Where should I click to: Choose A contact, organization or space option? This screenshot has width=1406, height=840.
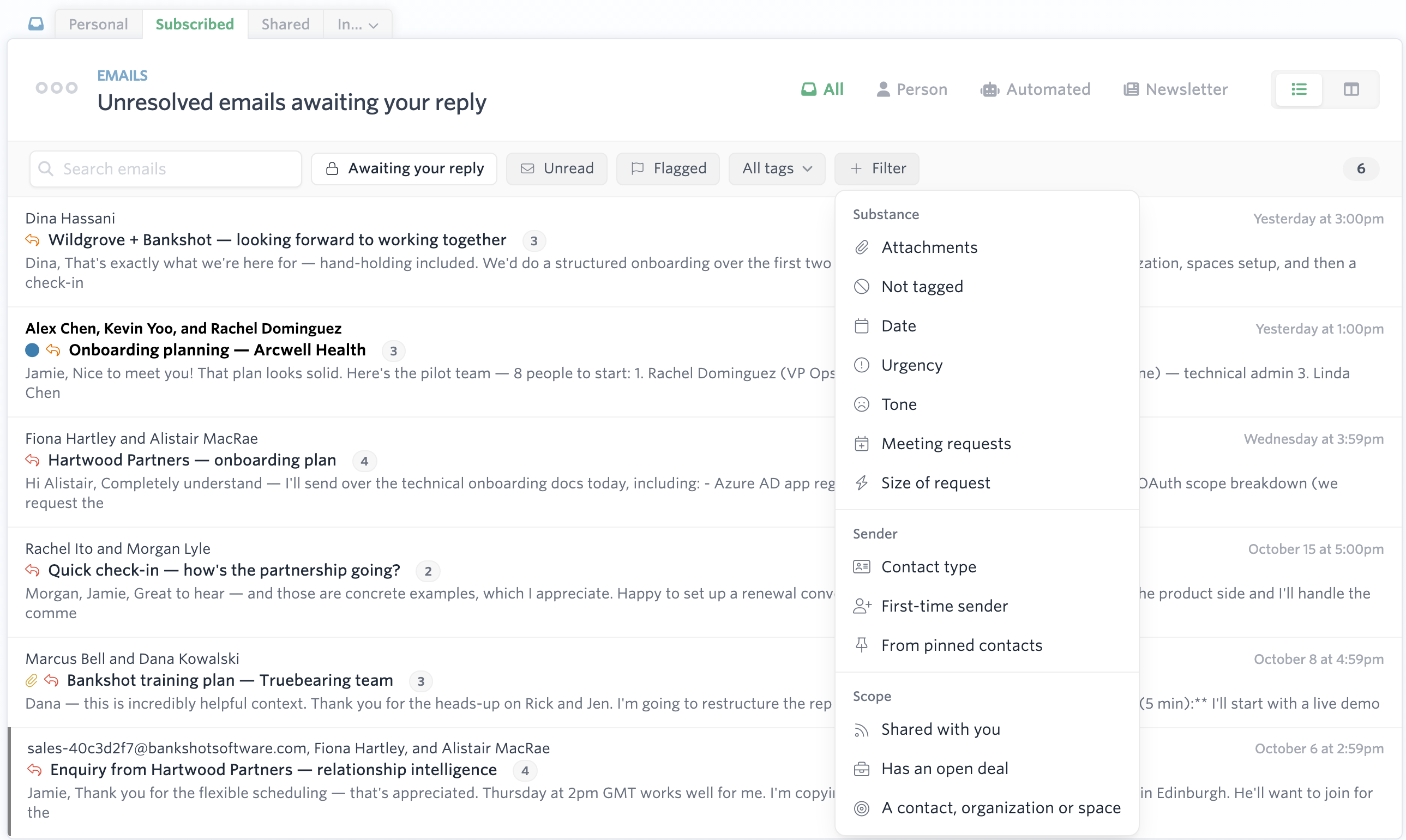(987, 808)
